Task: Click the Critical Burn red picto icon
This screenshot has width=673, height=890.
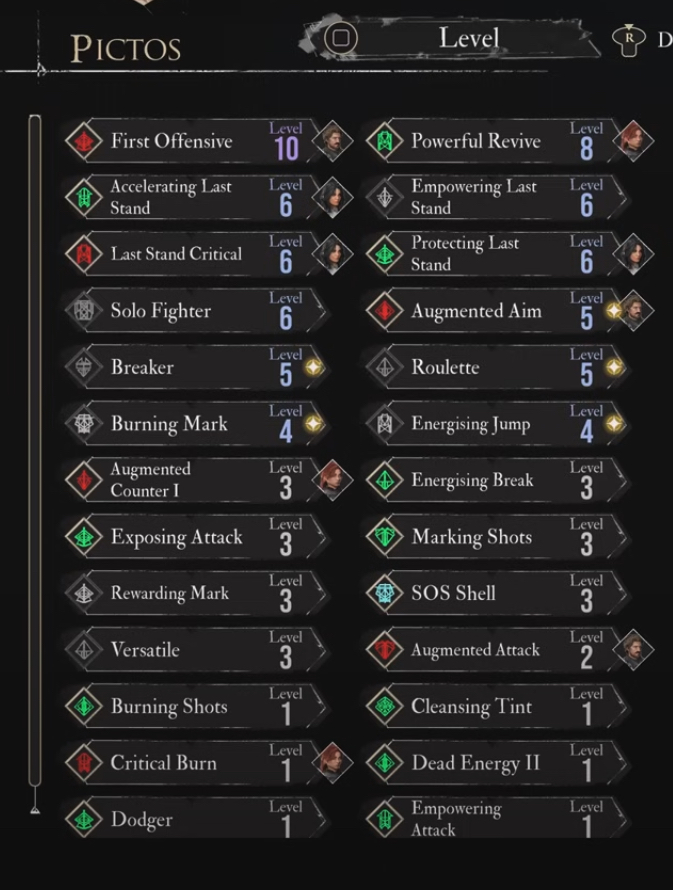Action: point(84,763)
